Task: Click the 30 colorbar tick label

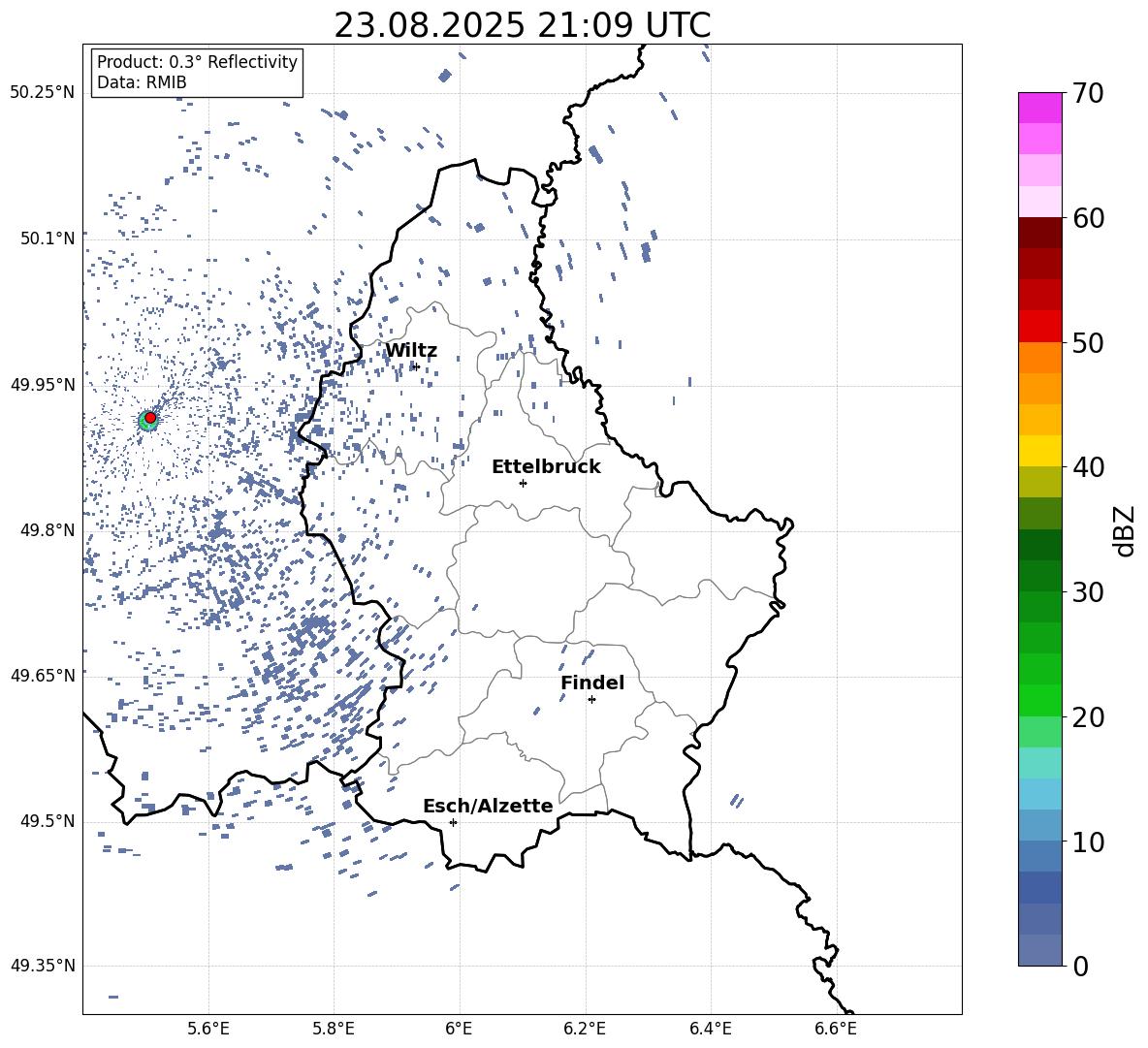Action: pos(1088,592)
